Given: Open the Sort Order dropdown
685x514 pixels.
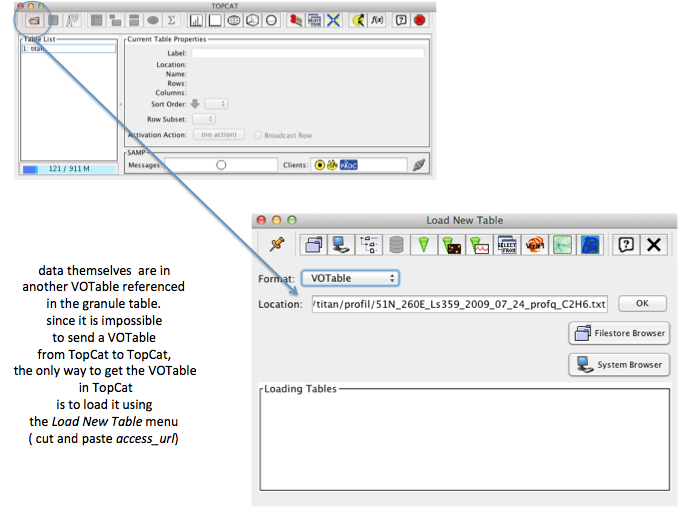Looking at the screenshot, I should click(x=216, y=104).
